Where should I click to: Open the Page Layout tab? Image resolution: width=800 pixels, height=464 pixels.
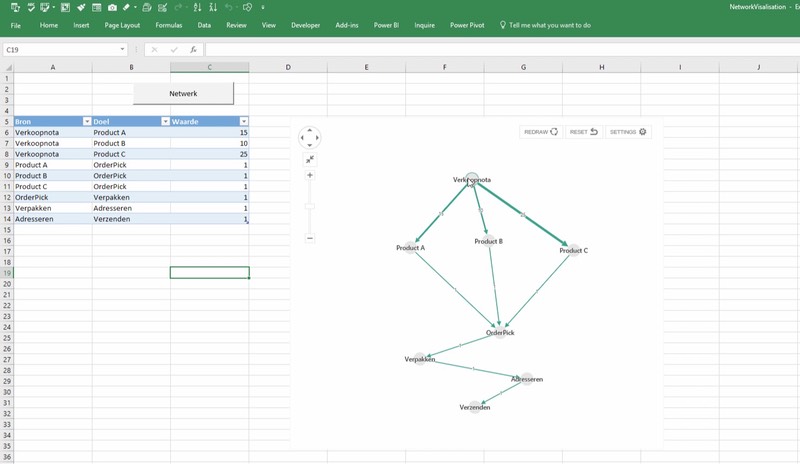point(122,25)
